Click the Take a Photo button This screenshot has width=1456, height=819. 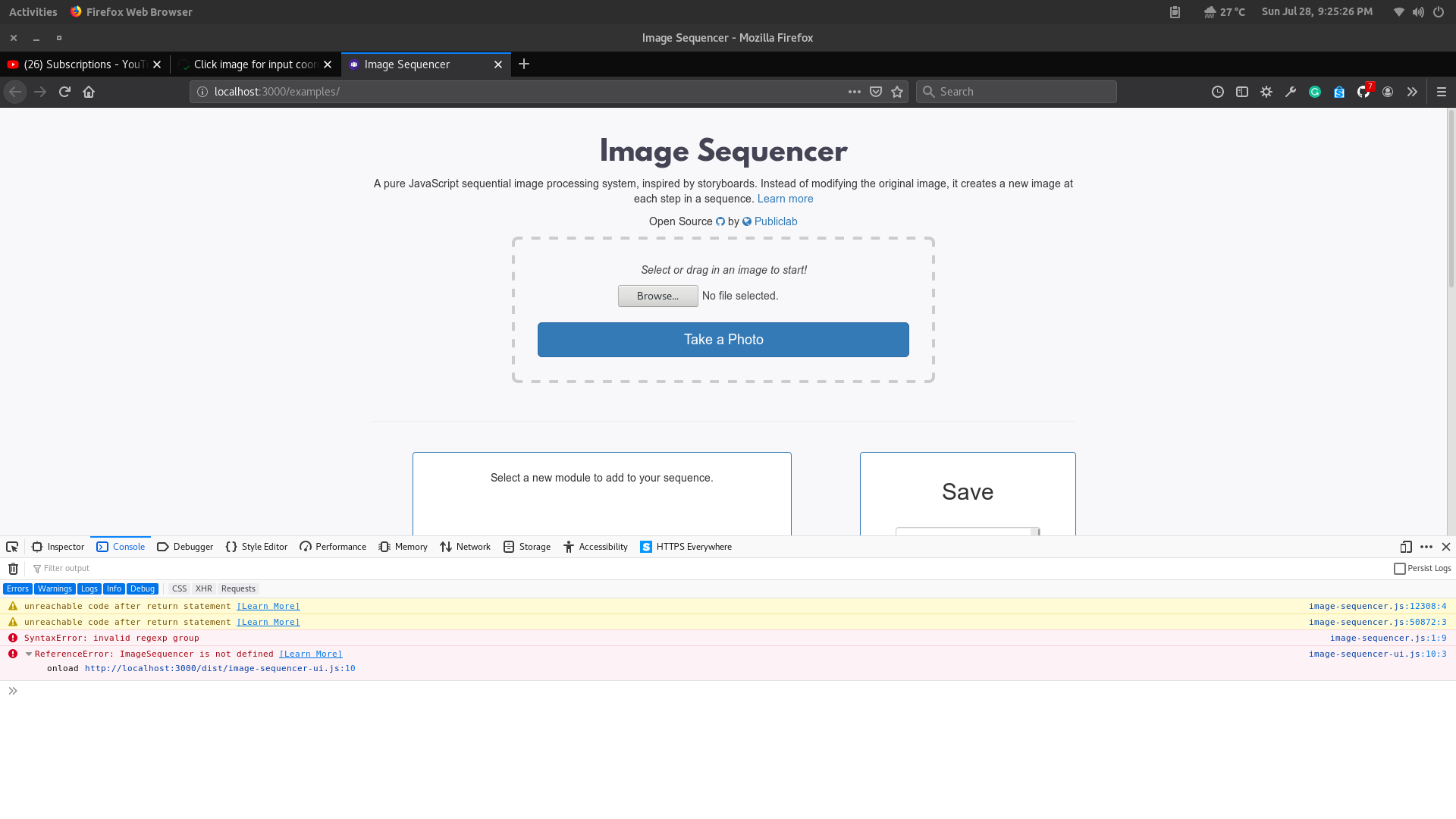723,339
